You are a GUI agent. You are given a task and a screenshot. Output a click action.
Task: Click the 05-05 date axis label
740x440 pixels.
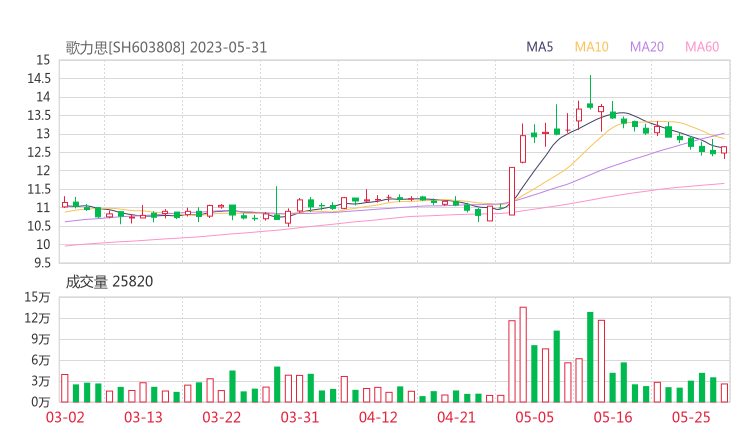pos(534,417)
